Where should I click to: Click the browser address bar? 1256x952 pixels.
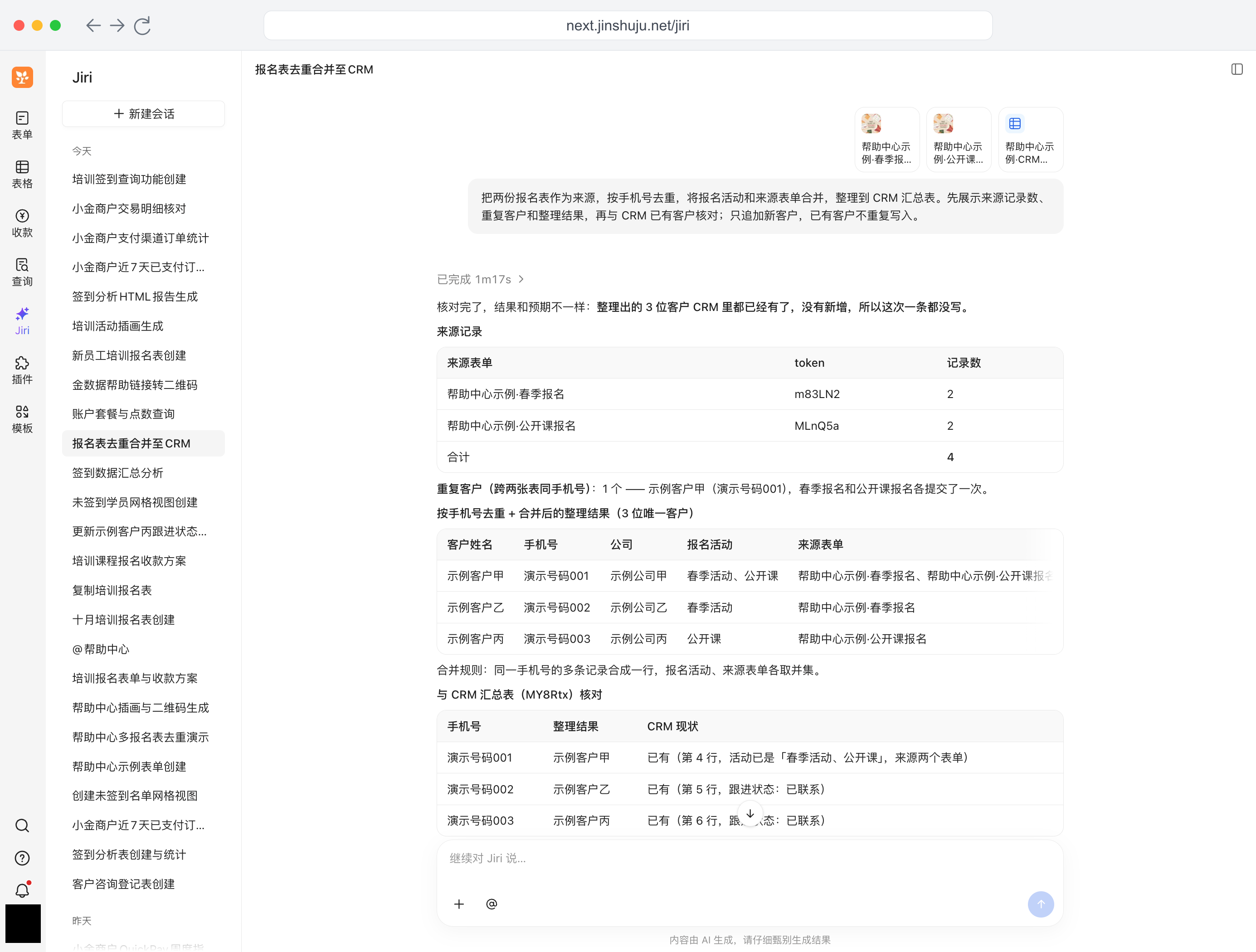coord(628,25)
